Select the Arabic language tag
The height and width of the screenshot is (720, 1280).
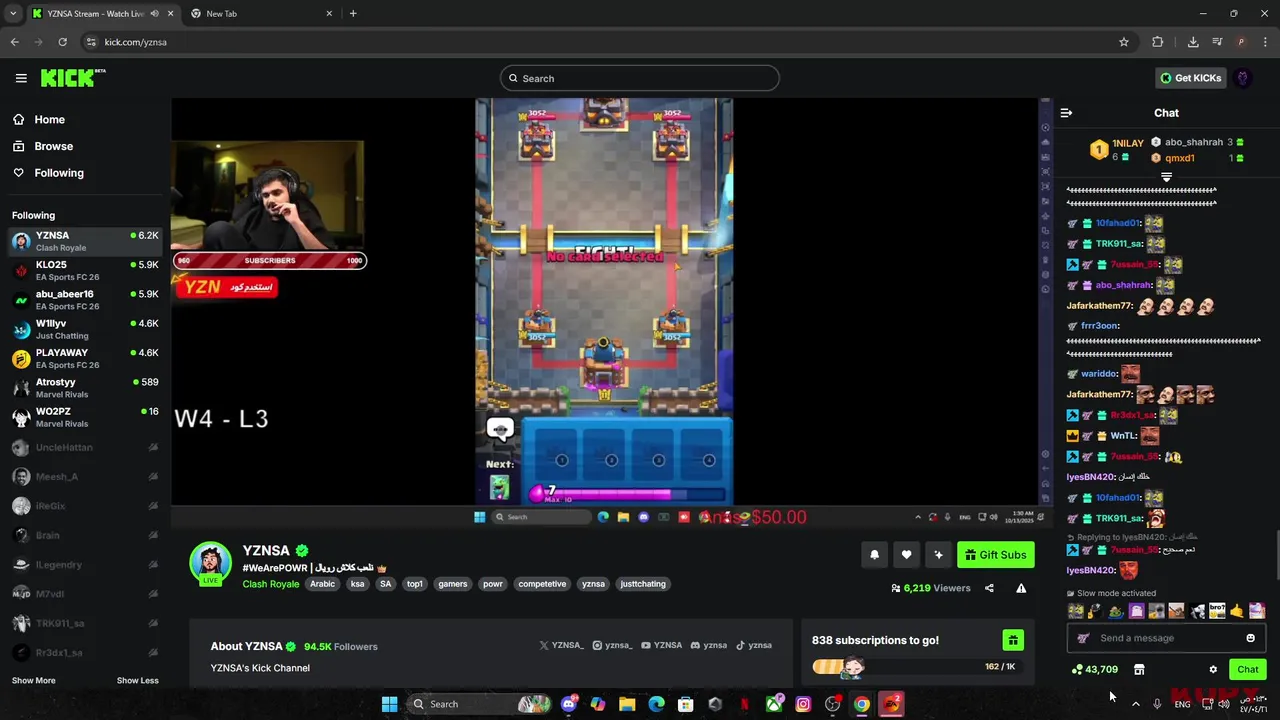pos(322,584)
